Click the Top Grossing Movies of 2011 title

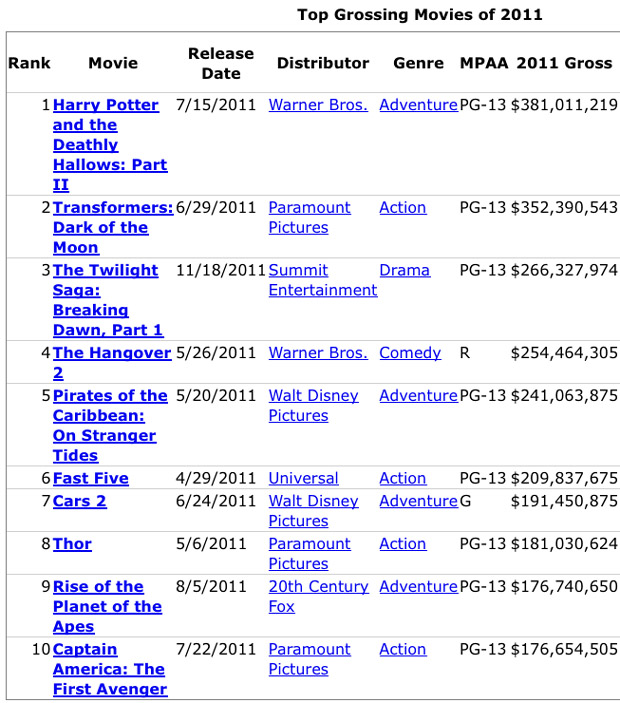pyautogui.click(x=420, y=15)
